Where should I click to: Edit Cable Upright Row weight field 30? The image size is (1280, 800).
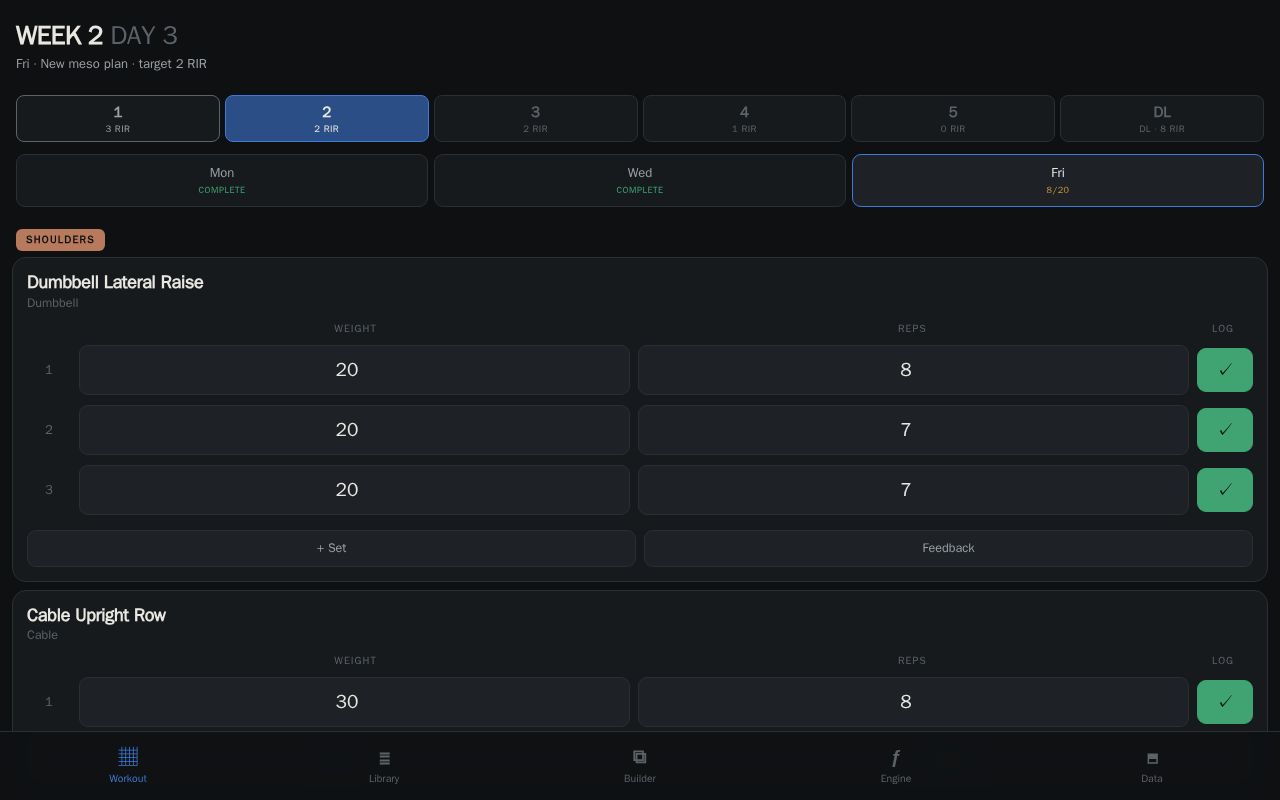pos(354,702)
